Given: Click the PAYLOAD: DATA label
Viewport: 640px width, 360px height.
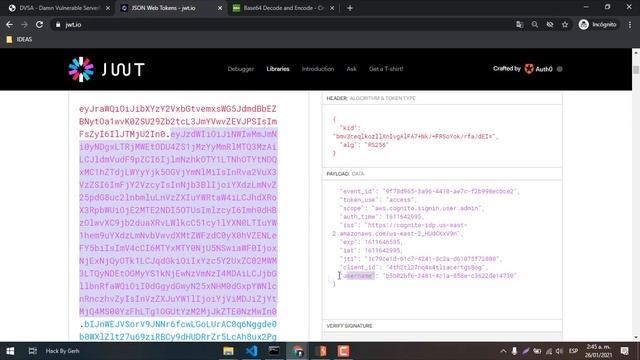Looking at the screenshot, I should pyautogui.click(x=345, y=174).
